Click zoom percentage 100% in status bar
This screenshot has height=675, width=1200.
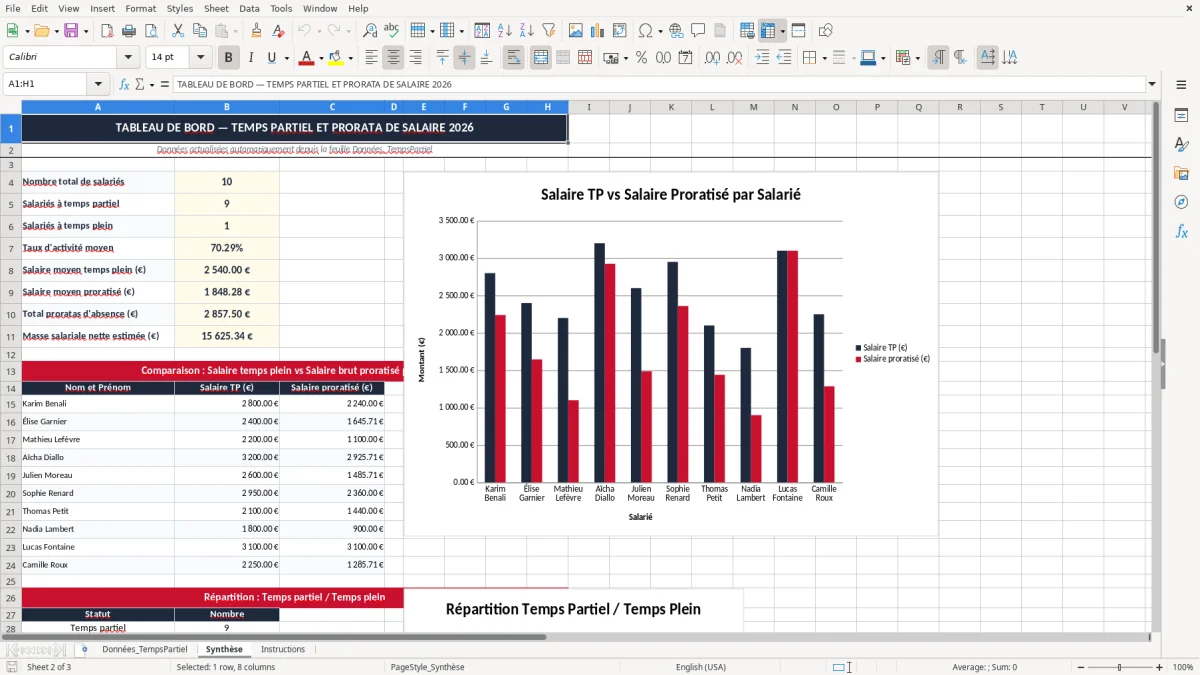point(1183,667)
